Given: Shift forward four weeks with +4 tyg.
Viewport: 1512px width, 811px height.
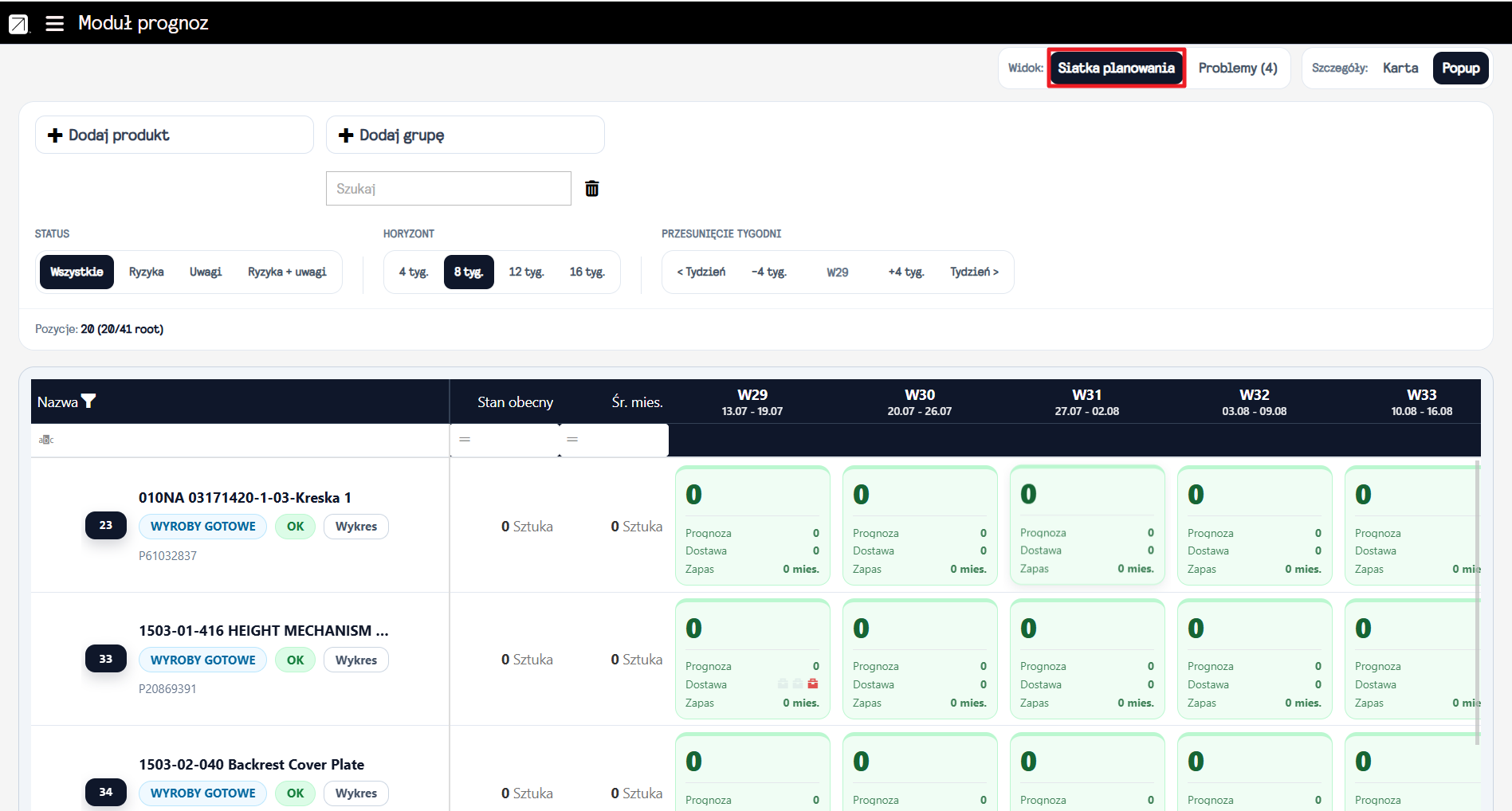Looking at the screenshot, I should pyautogui.click(x=906, y=272).
